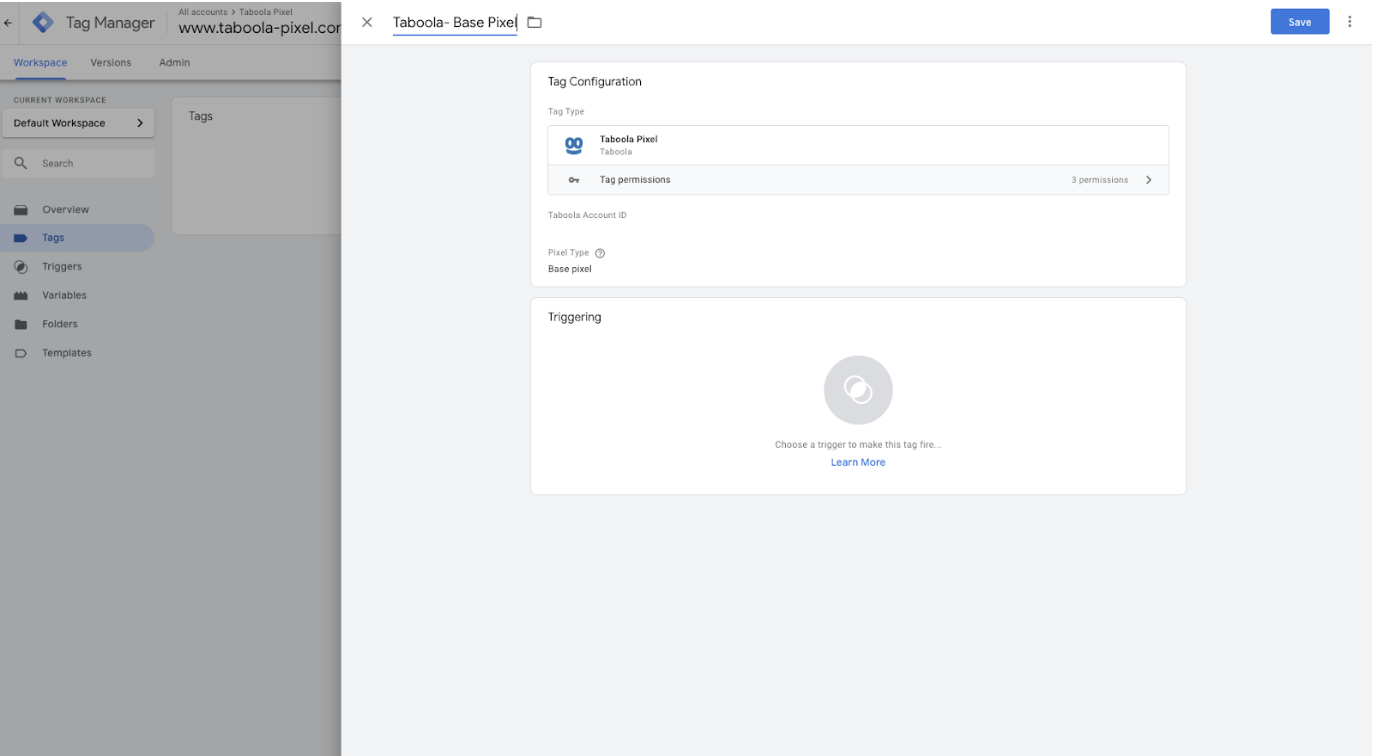Click the Folders folder icon
Image resolution: width=1378 pixels, height=756 pixels.
[x=21, y=324]
